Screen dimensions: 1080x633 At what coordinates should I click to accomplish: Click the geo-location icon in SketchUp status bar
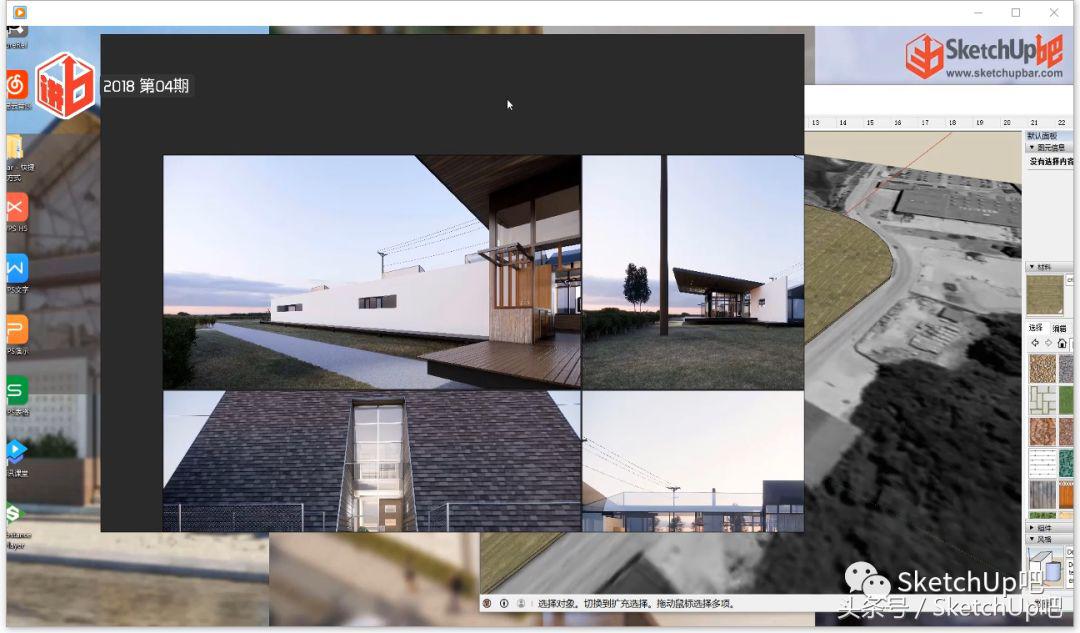[487, 603]
